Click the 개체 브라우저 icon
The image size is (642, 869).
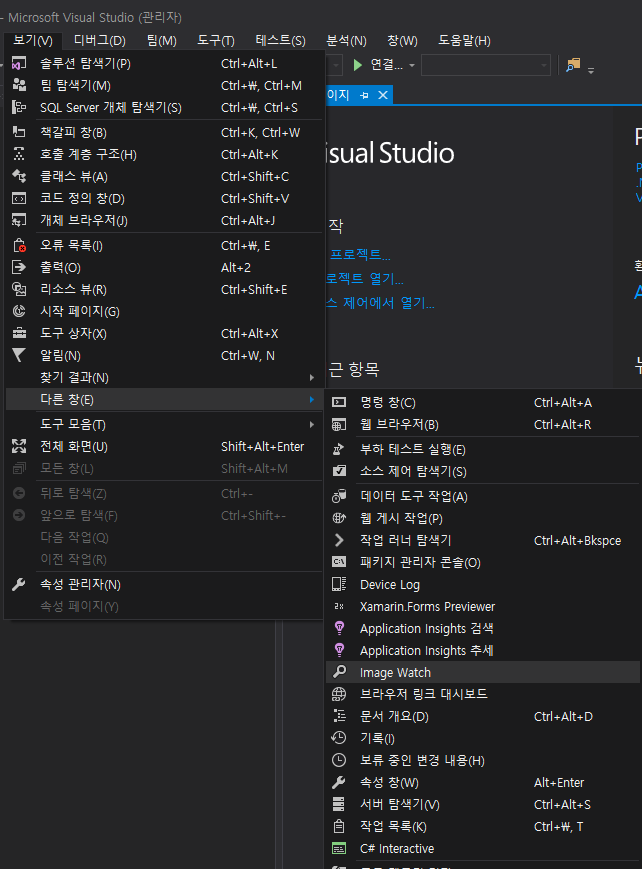19,221
